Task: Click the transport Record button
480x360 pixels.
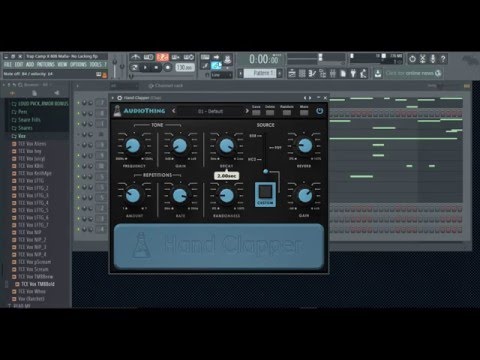Action: 168,68
